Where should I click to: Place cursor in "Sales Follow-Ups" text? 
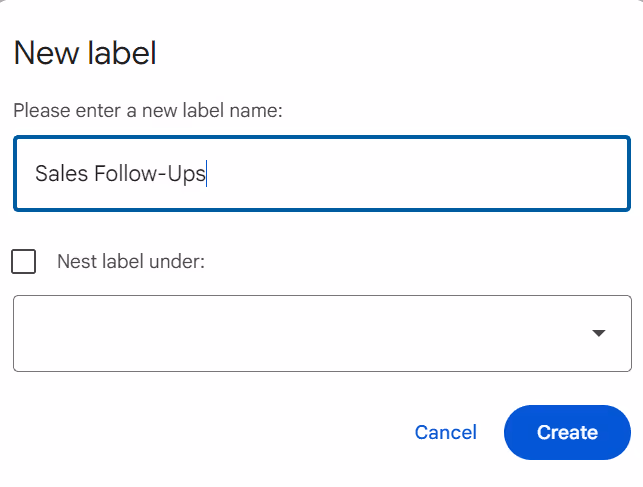click(120, 174)
